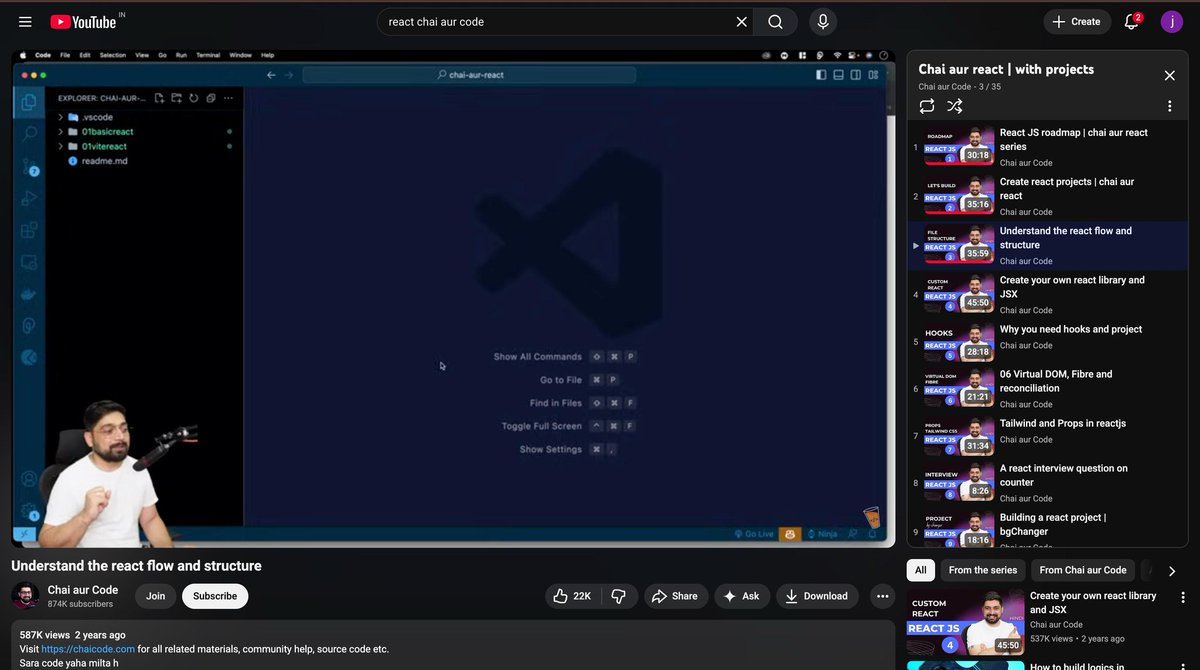
Task: Play Create your own react library playlist item
Action: pos(1047,294)
